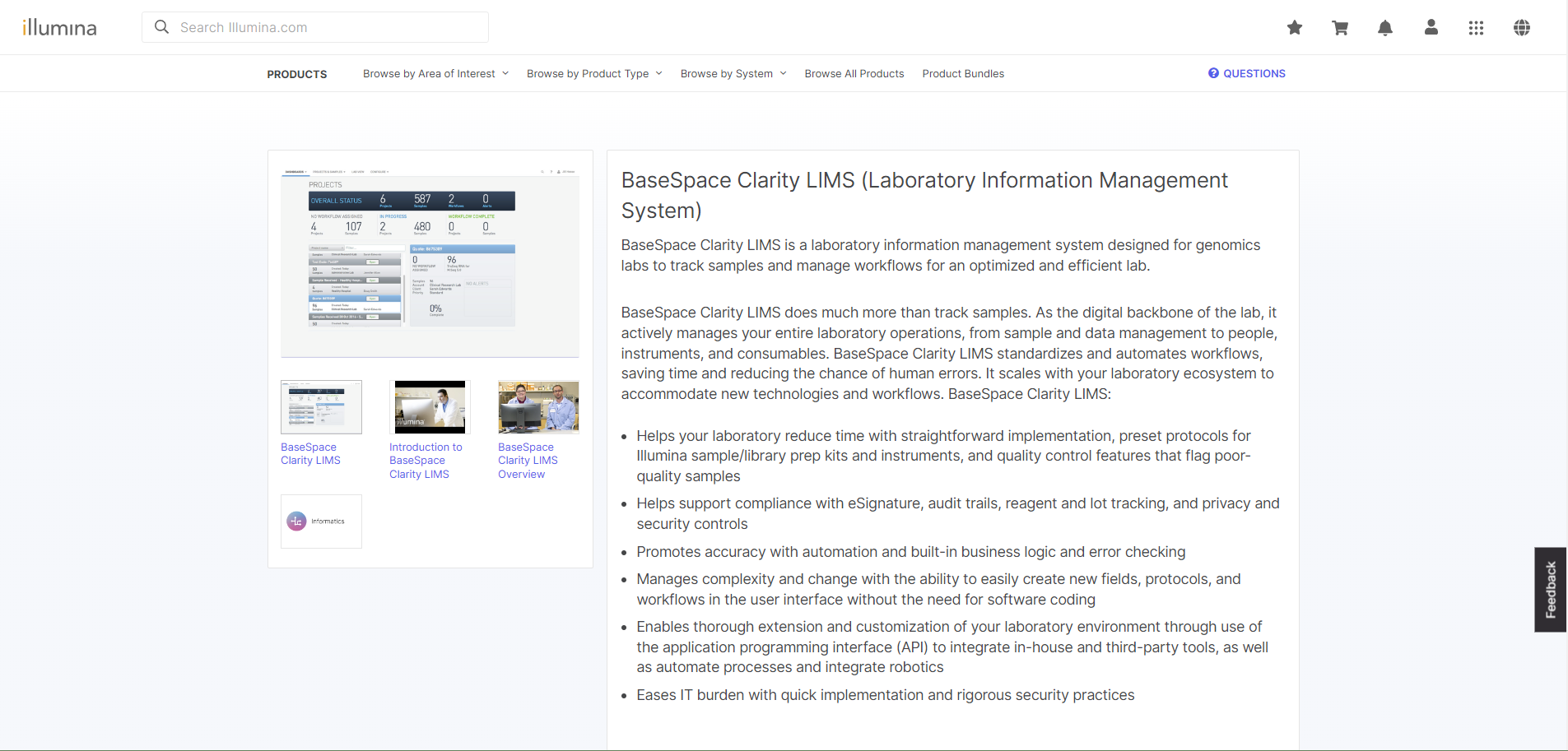The height and width of the screenshot is (751, 1568).
Task: Click the star favorites icon
Action: (x=1294, y=27)
